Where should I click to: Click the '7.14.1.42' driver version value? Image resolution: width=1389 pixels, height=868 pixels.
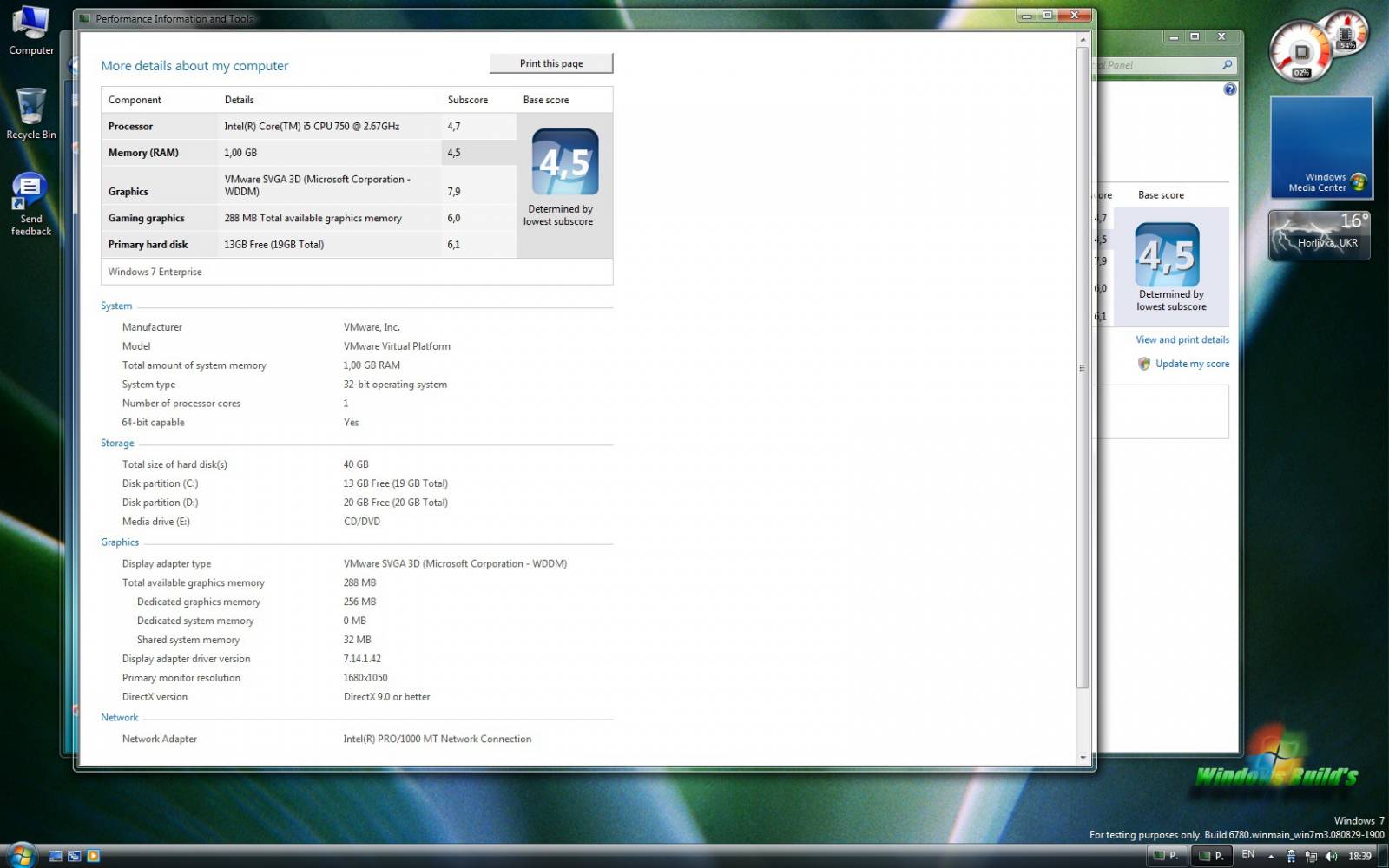coord(362,659)
